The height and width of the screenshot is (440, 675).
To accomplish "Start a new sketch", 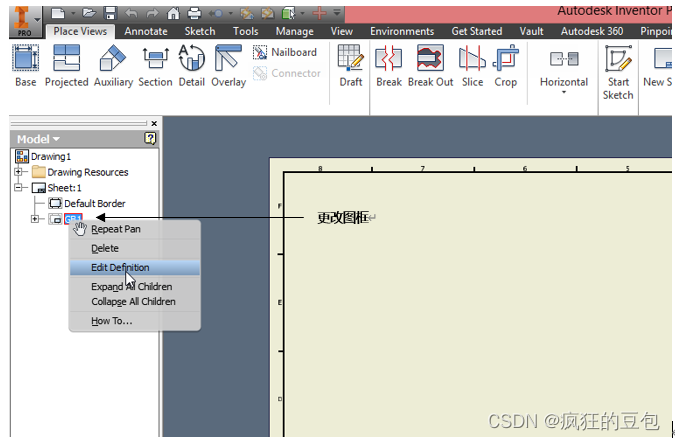I will pyautogui.click(x=618, y=72).
